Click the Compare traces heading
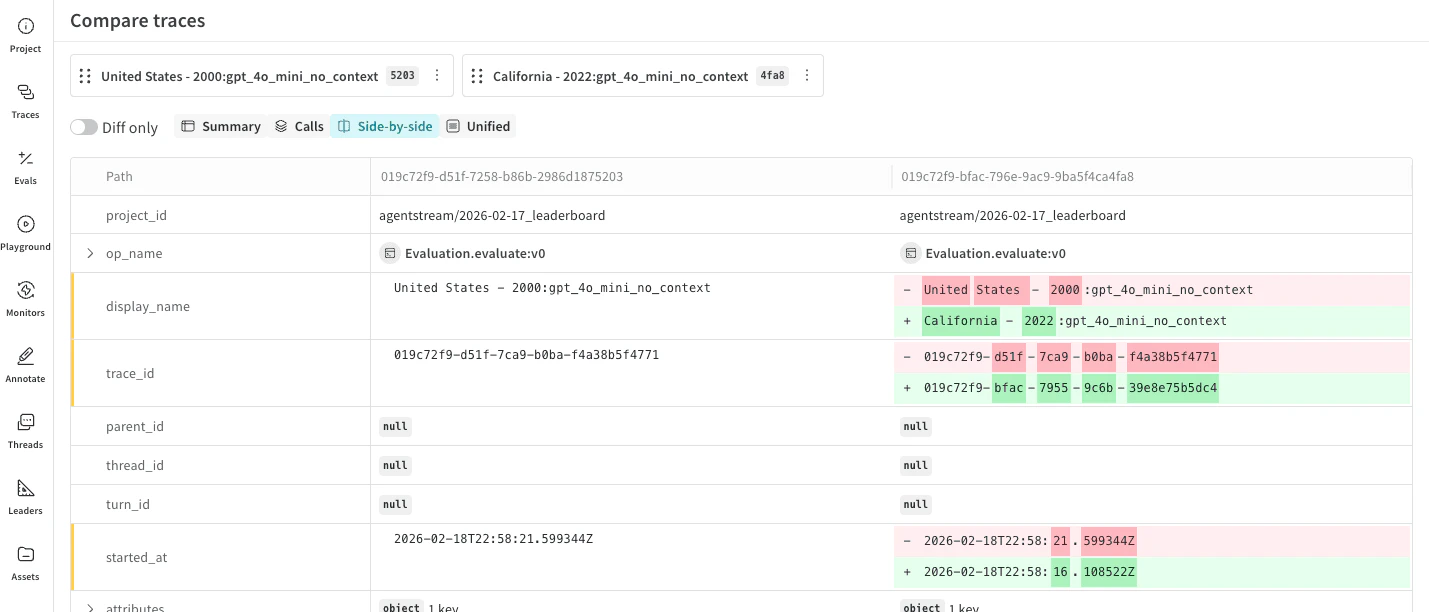 (x=137, y=20)
